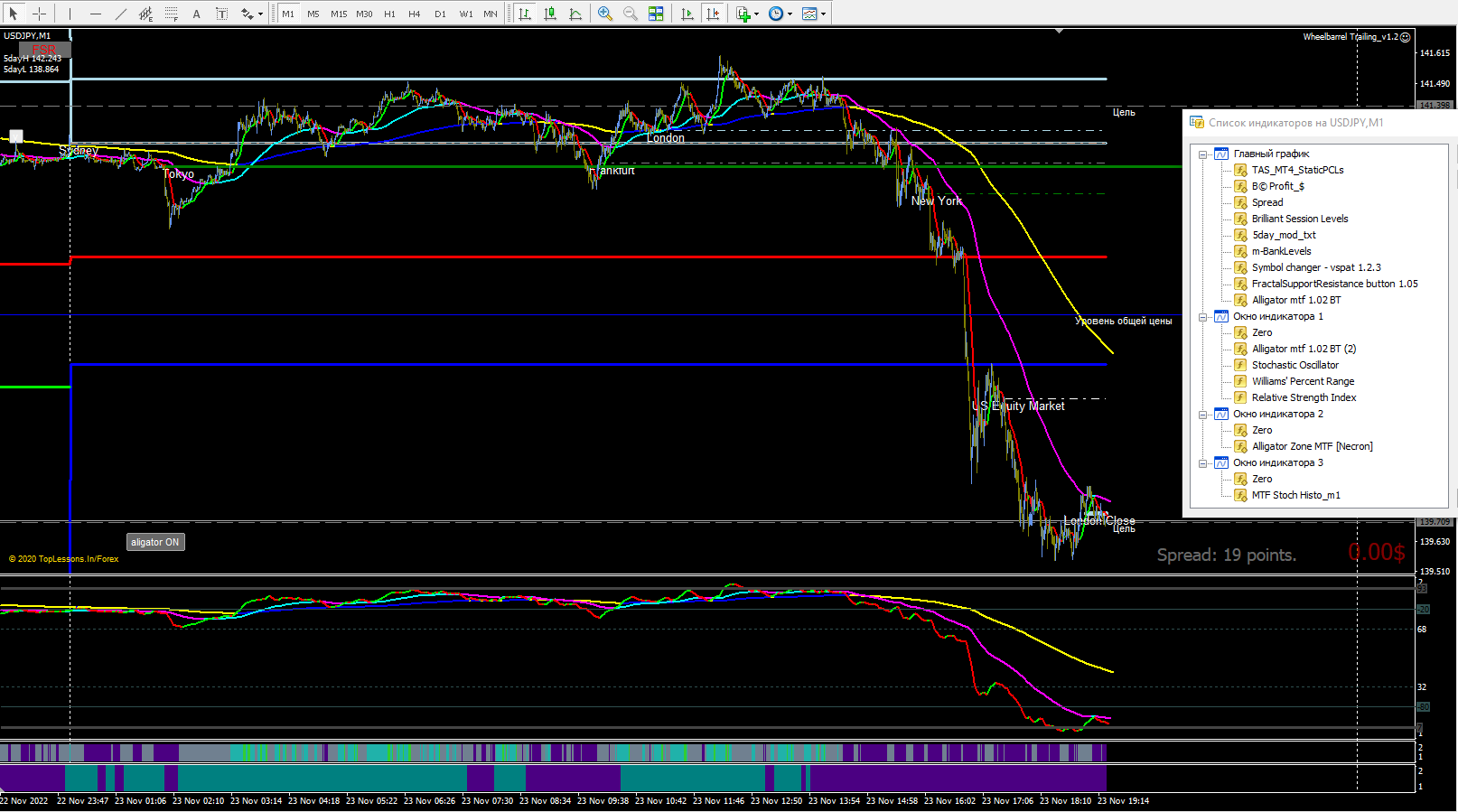Switch to the M15 timeframe
The width and height of the screenshot is (1458, 812).
coord(339,14)
